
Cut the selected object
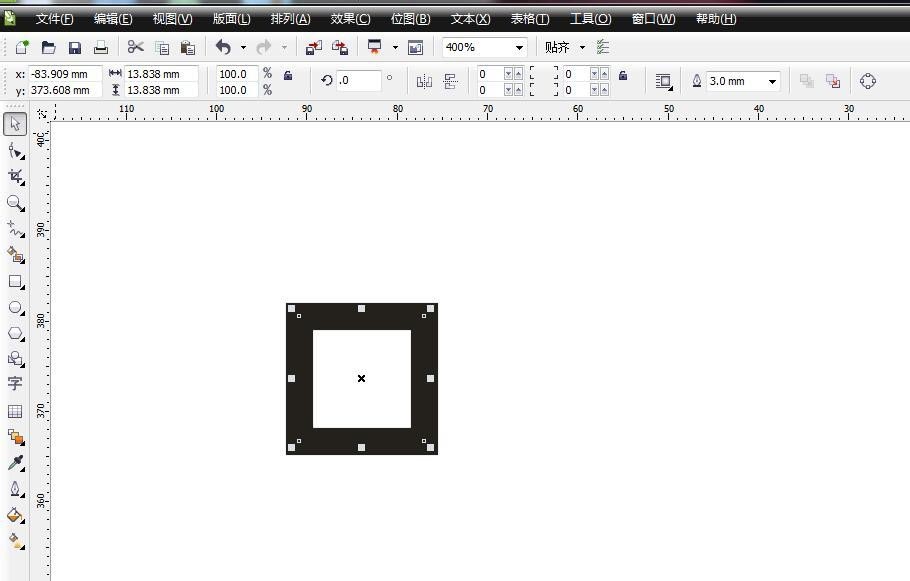pos(135,46)
